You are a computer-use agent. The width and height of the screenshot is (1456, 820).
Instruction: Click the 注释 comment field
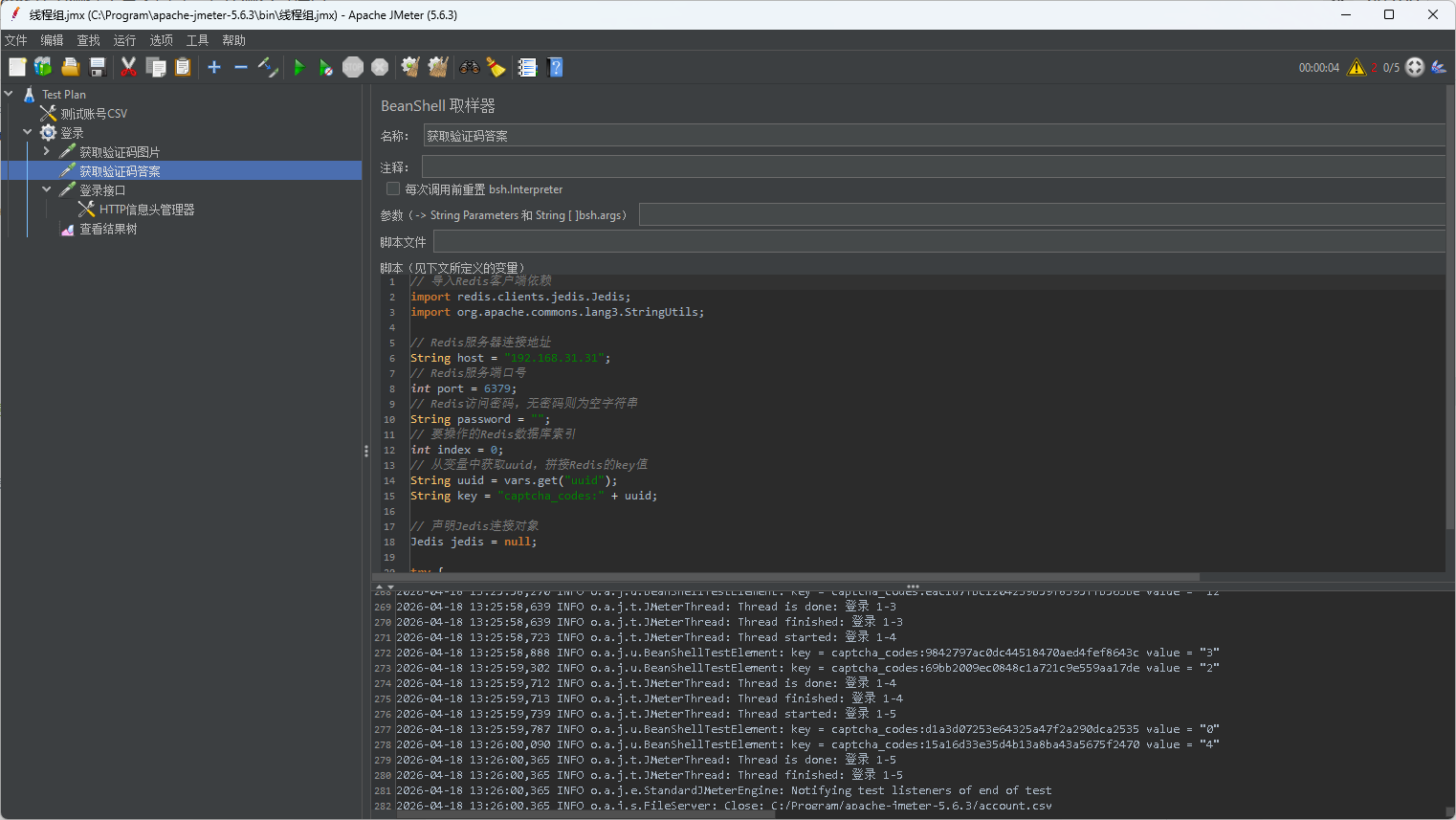tap(934, 167)
